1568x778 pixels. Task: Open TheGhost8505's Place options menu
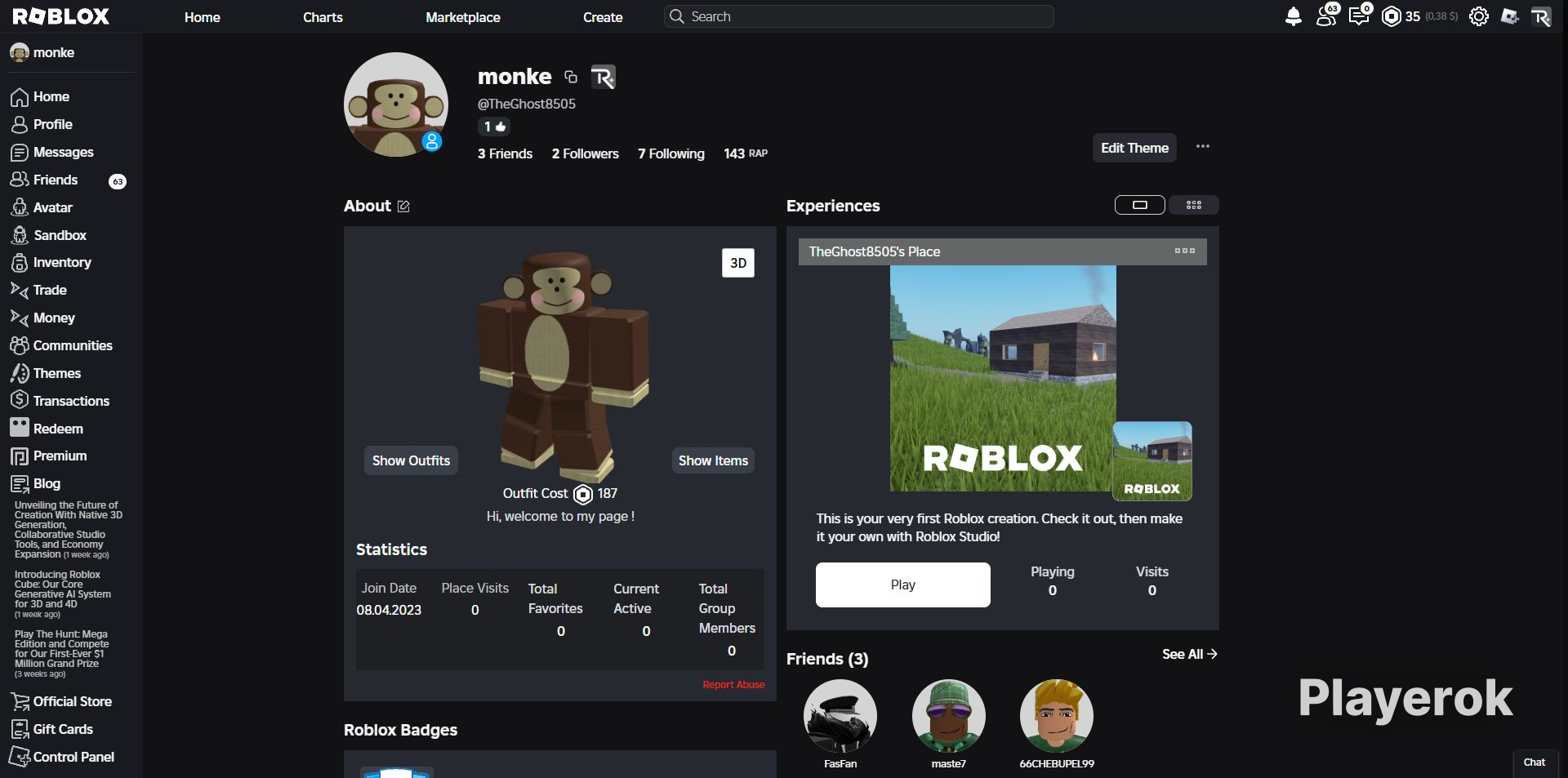(1185, 251)
